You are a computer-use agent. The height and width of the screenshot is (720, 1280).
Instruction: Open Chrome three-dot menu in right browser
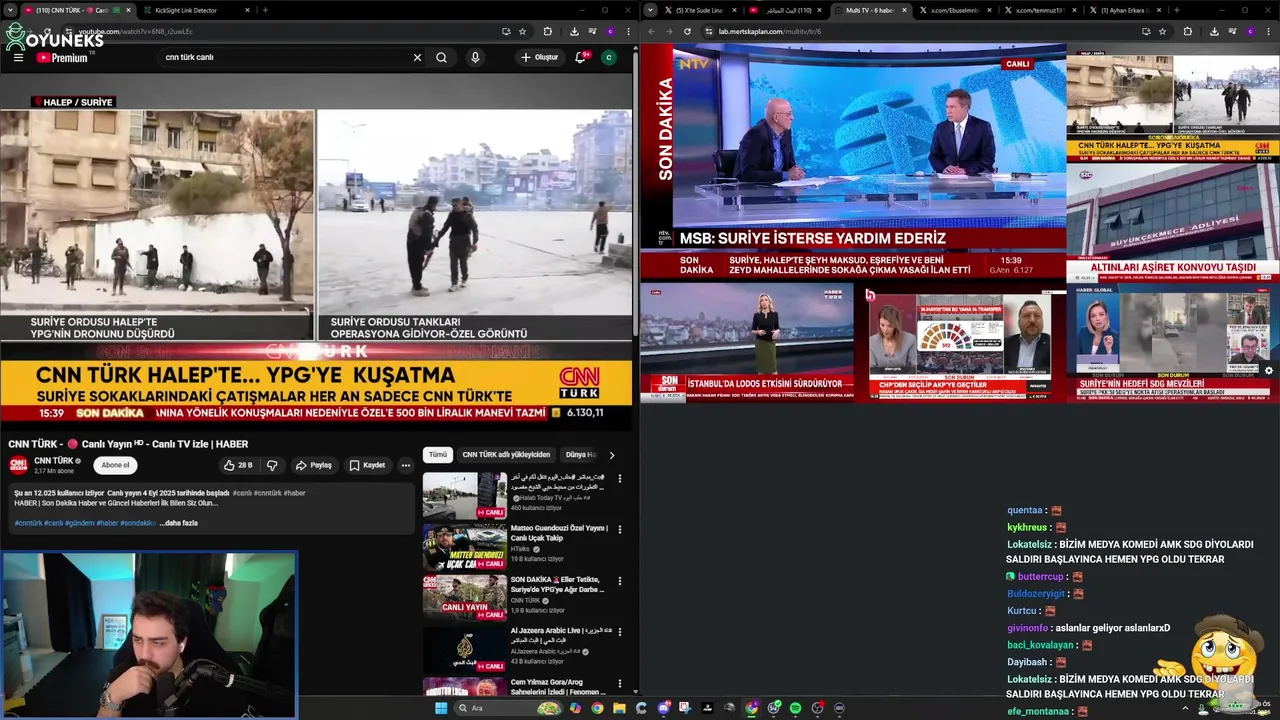[x=1268, y=31]
